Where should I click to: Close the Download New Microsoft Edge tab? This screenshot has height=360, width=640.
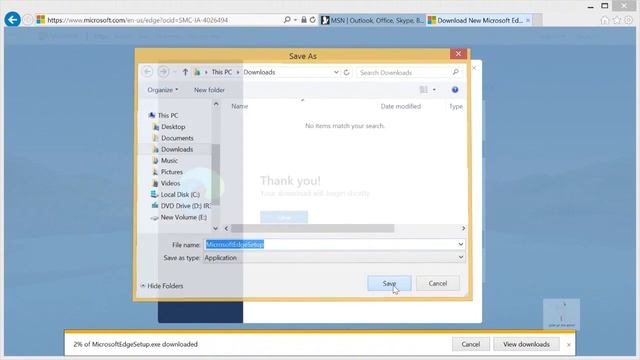coord(528,20)
